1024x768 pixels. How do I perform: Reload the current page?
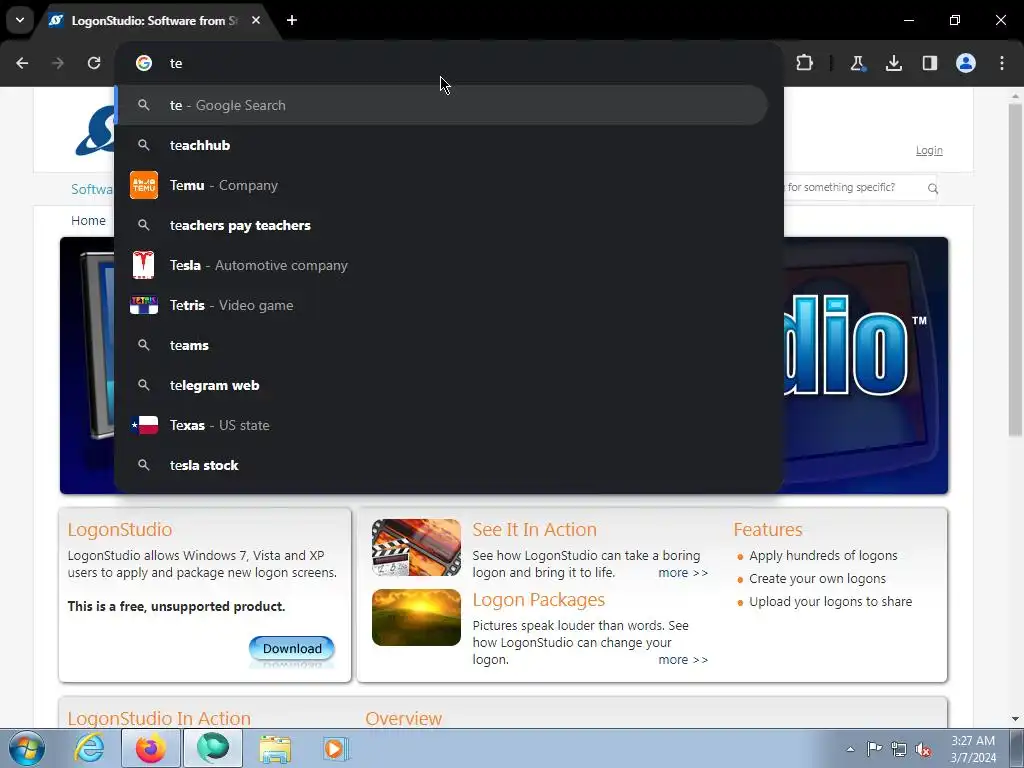point(94,63)
